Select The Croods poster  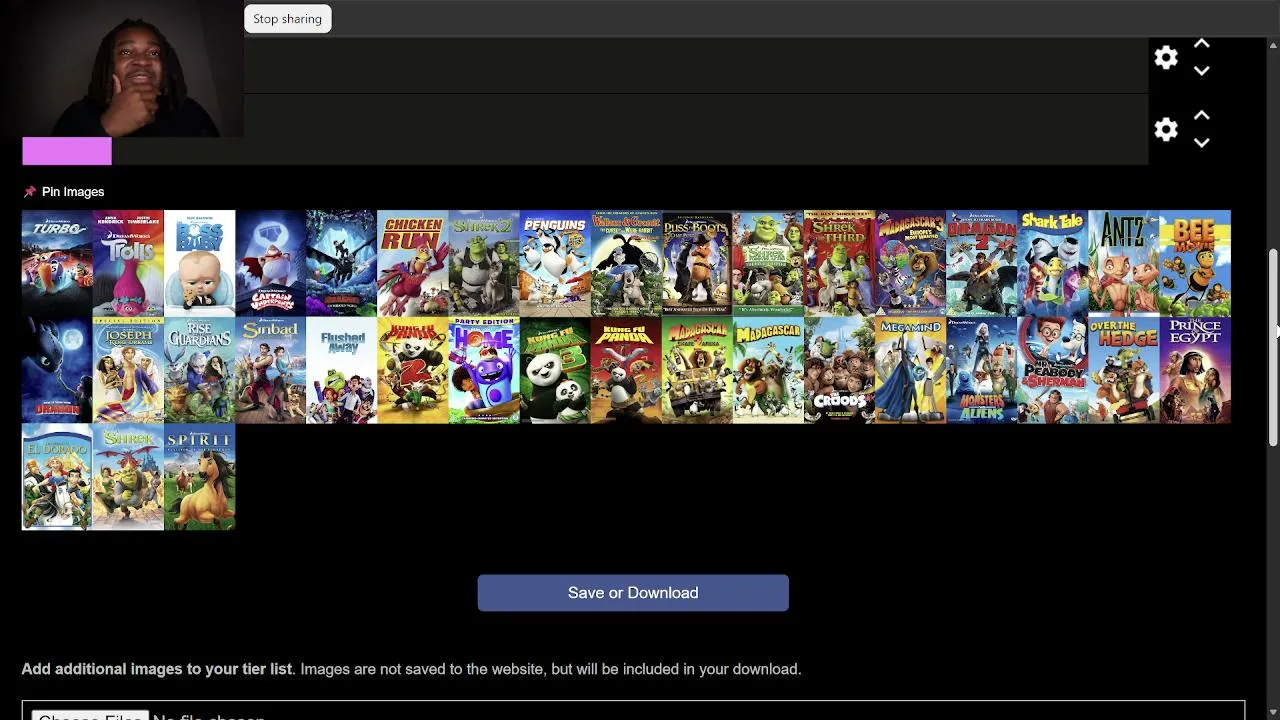click(x=838, y=370)
